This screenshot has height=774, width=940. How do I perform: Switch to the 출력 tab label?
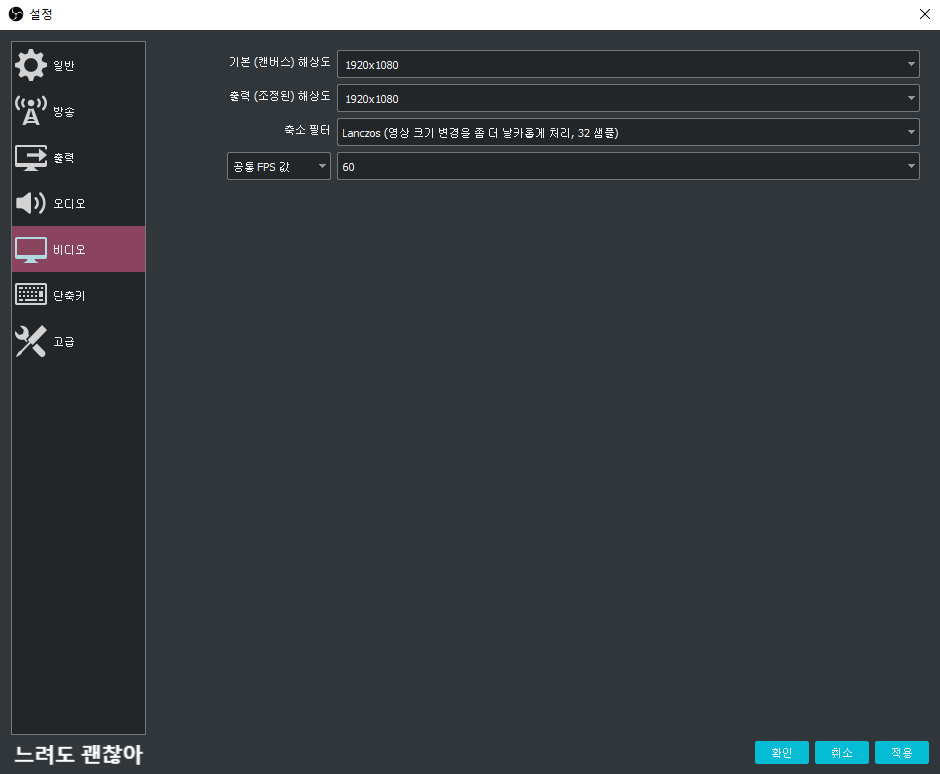64,158
